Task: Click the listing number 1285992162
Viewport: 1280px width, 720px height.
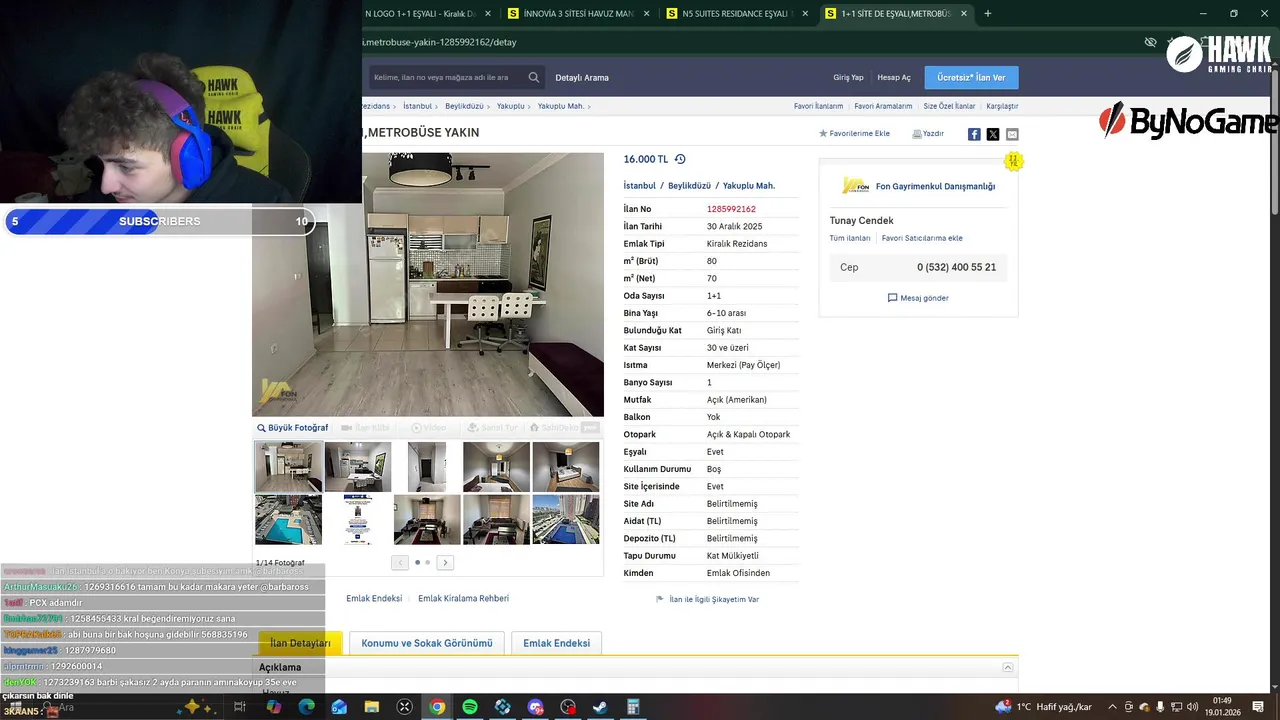Action: [731, 209]
